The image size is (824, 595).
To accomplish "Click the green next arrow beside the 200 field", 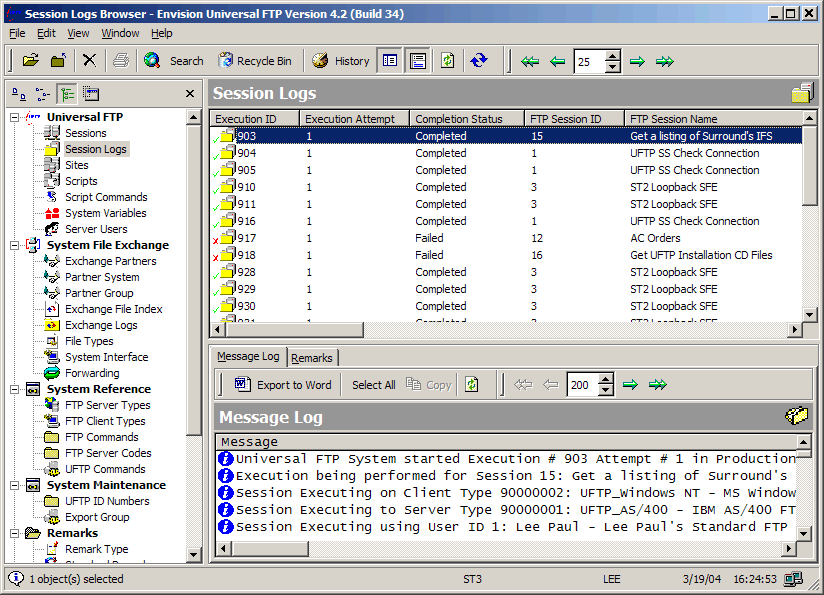I will click(x=630, y=385).
